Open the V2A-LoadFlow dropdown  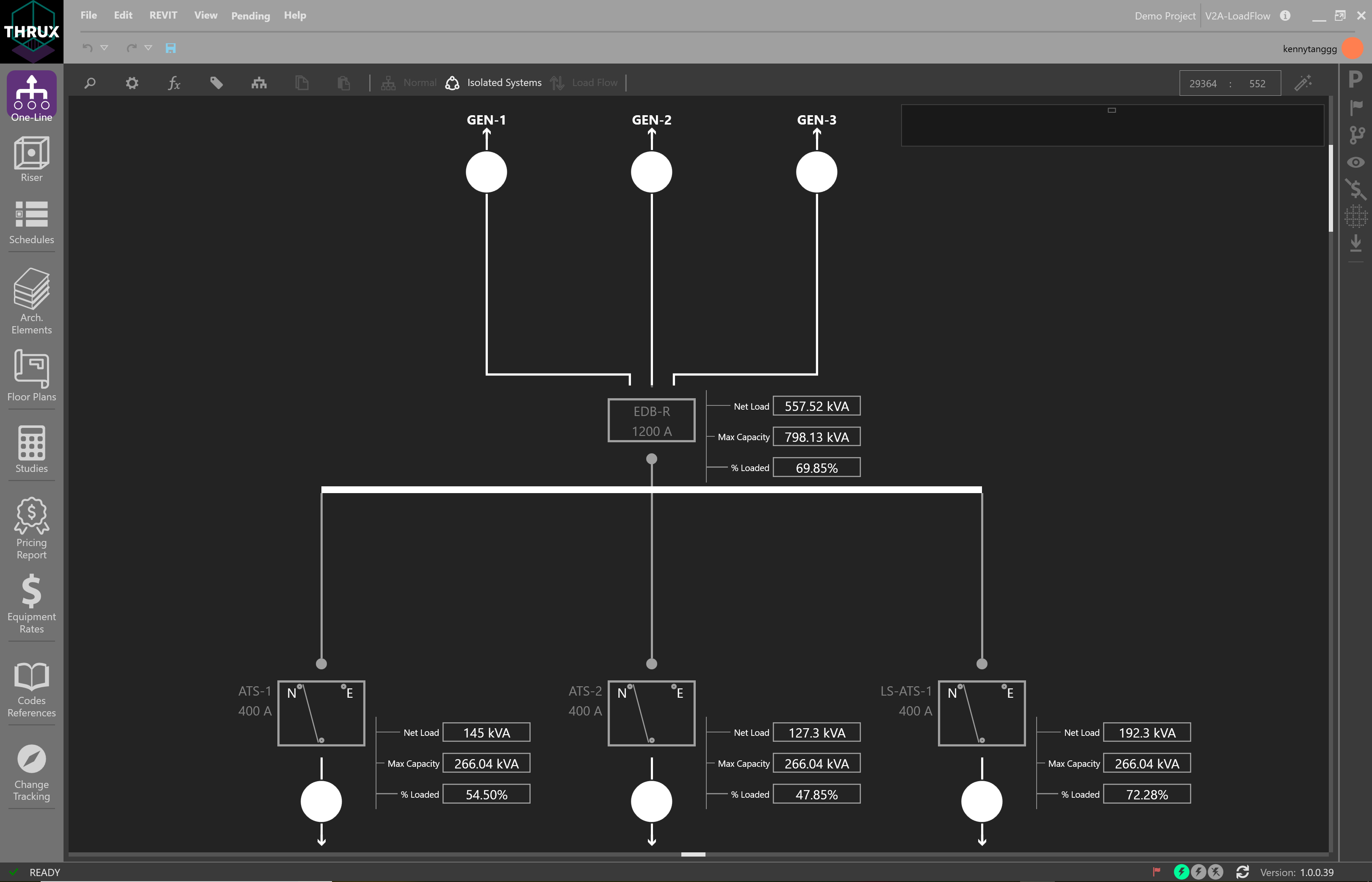point(1237,16)
